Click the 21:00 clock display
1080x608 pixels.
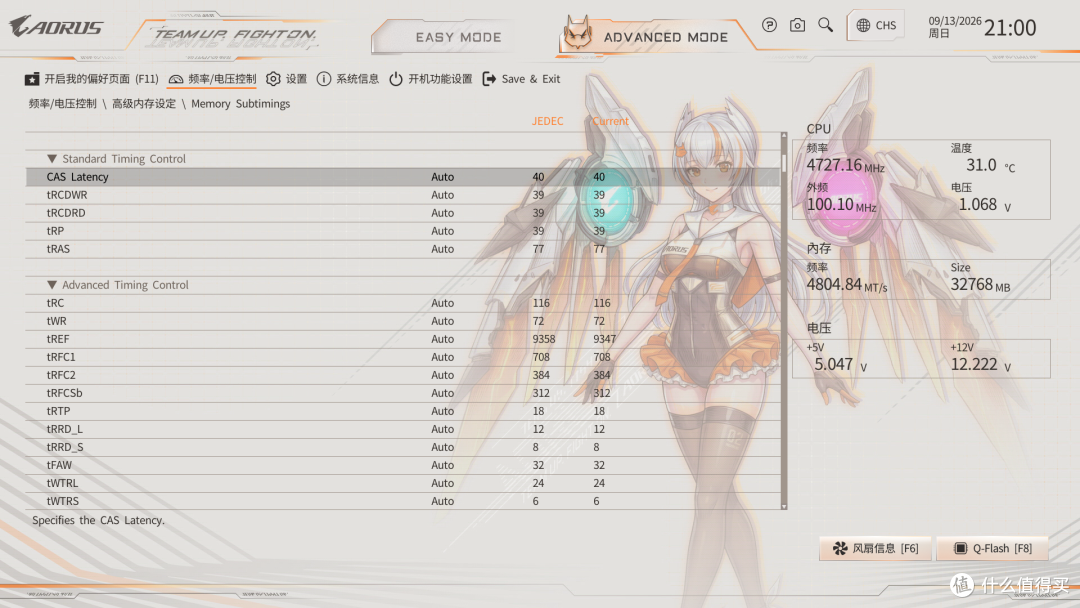(1010, 28)
